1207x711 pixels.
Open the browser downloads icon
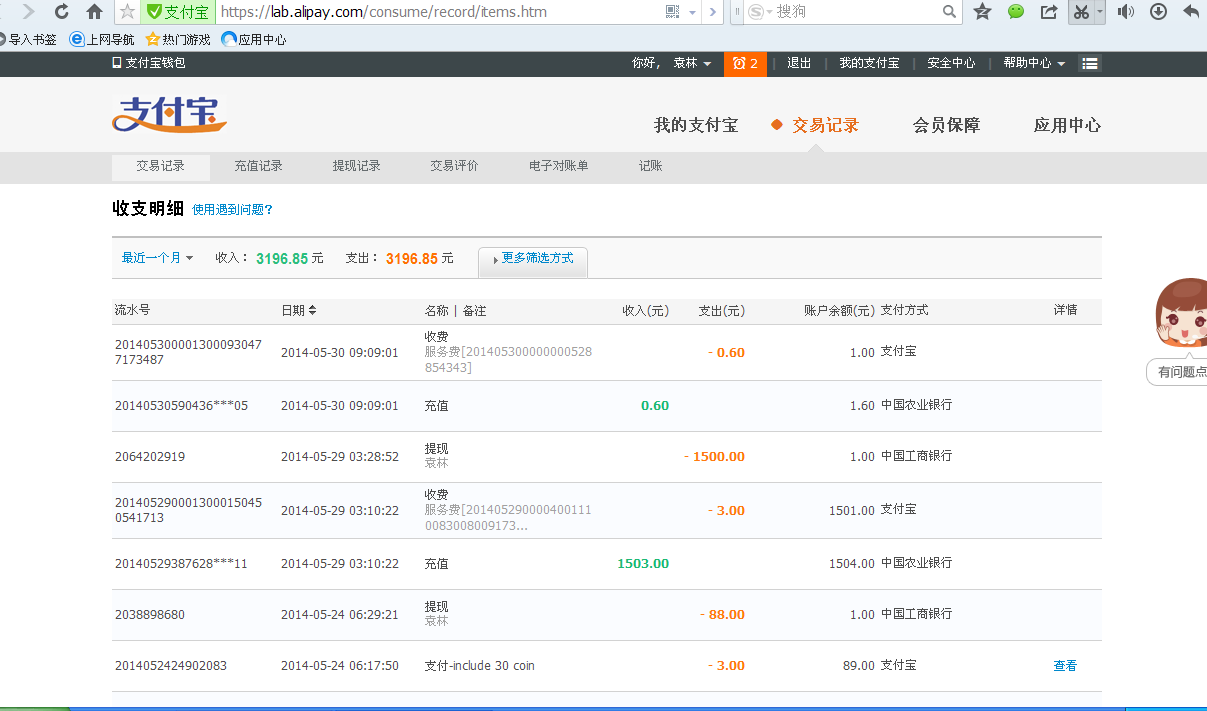[1158, 12]
